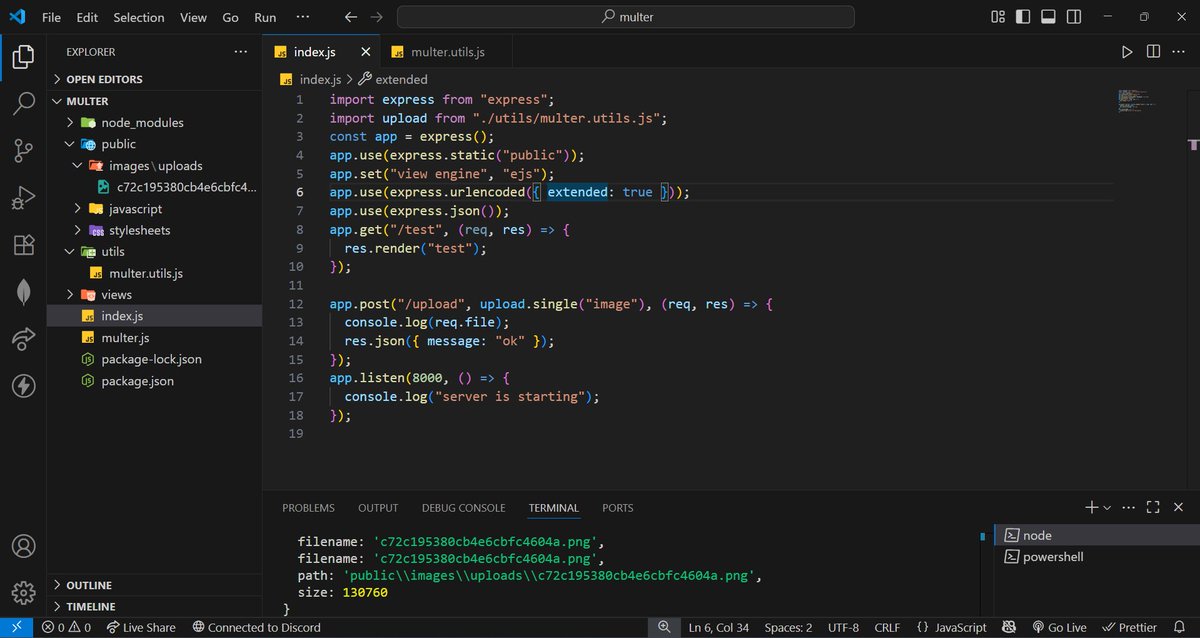1200x638 pixels.
Task: Open package.json in the explorer
Action: pyautogui.click(x=154, y=381)
